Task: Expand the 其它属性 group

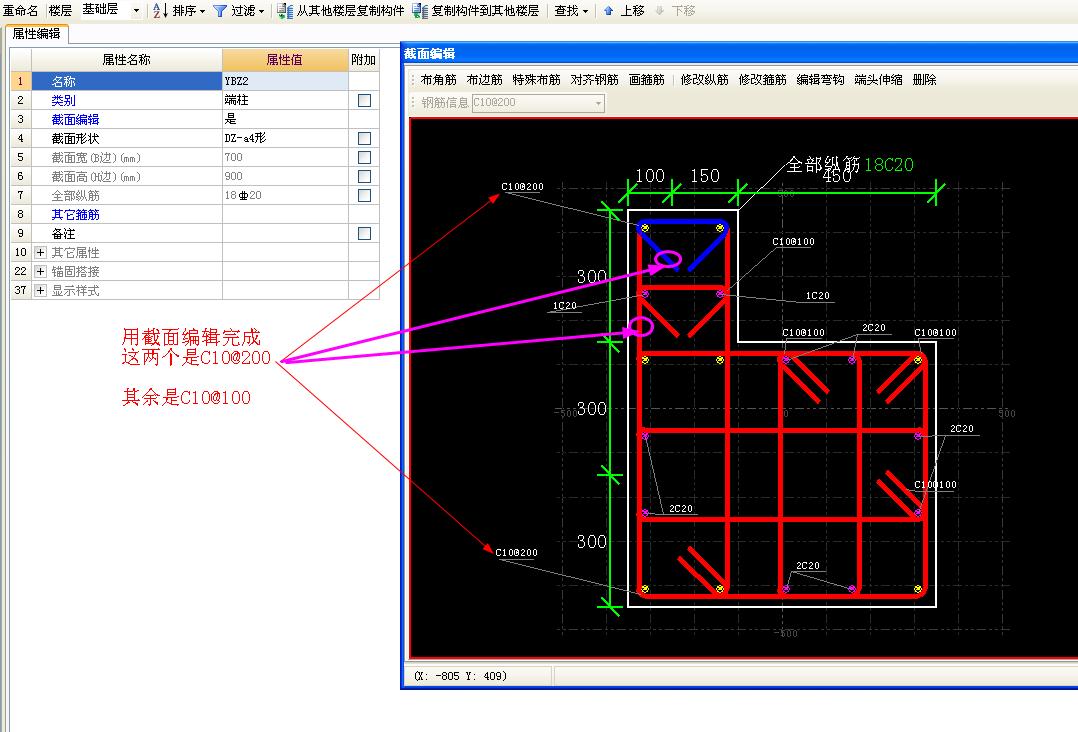Action: [x=41, y=252]
